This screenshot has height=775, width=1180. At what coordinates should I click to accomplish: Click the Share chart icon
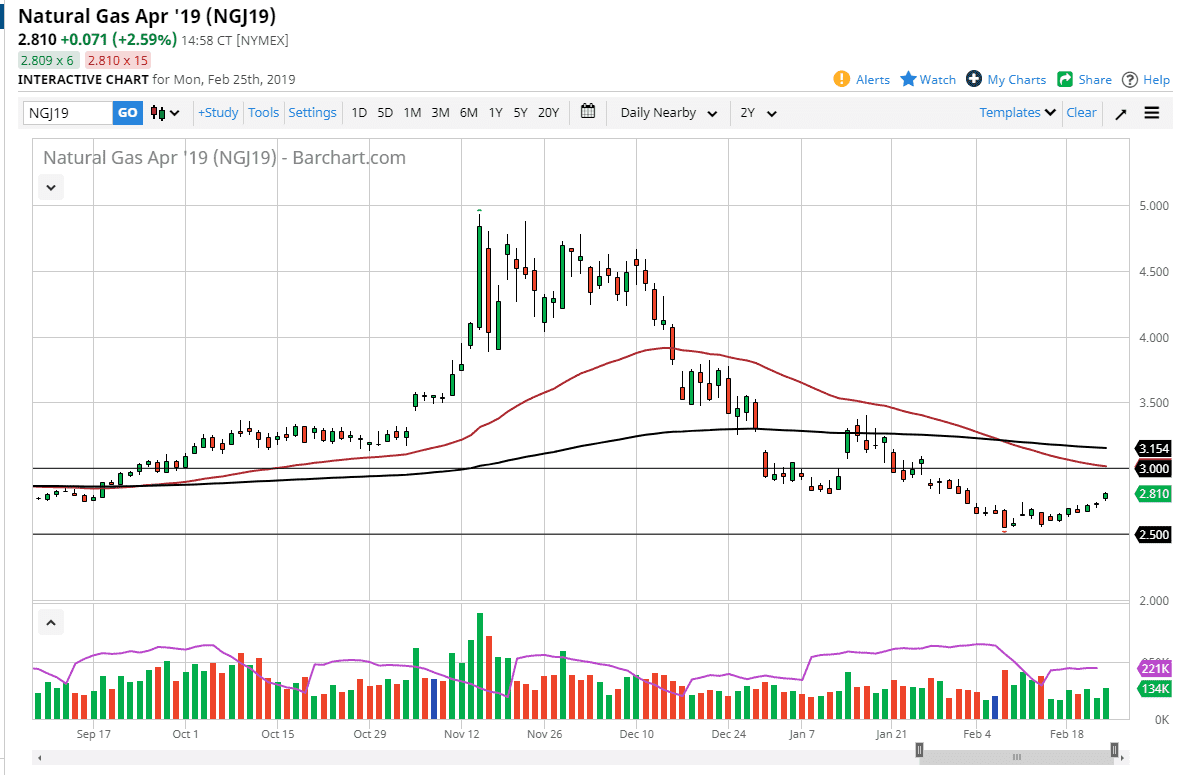(x=1065, y=79)
